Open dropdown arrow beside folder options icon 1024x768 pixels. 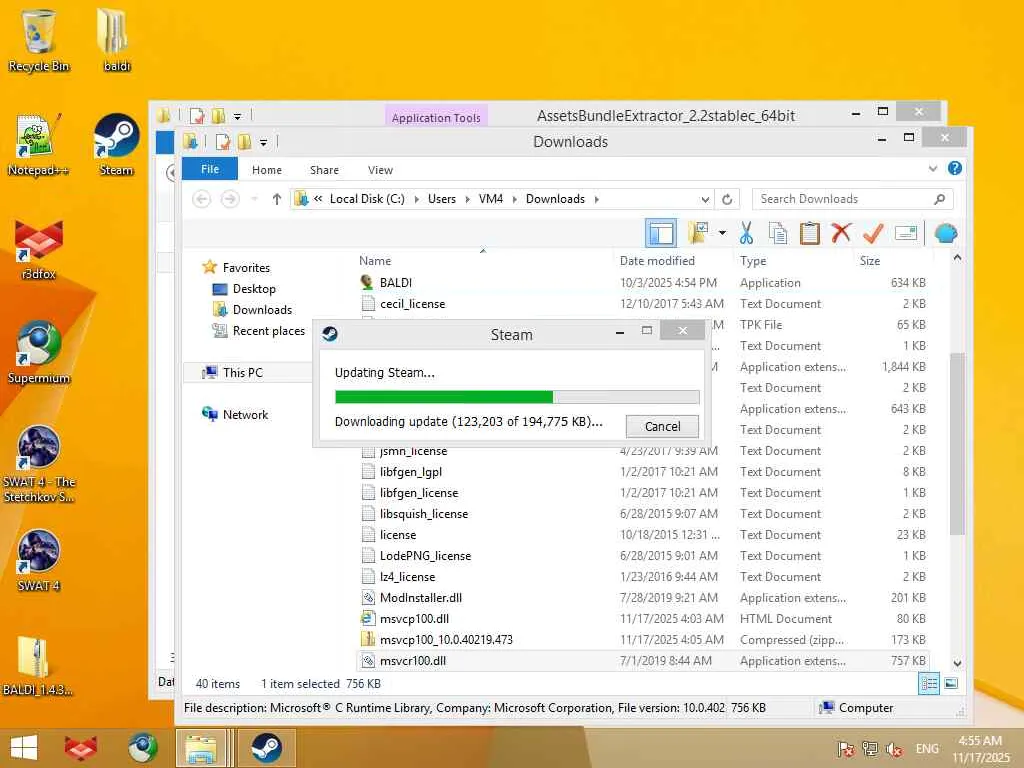click(722, 233)
